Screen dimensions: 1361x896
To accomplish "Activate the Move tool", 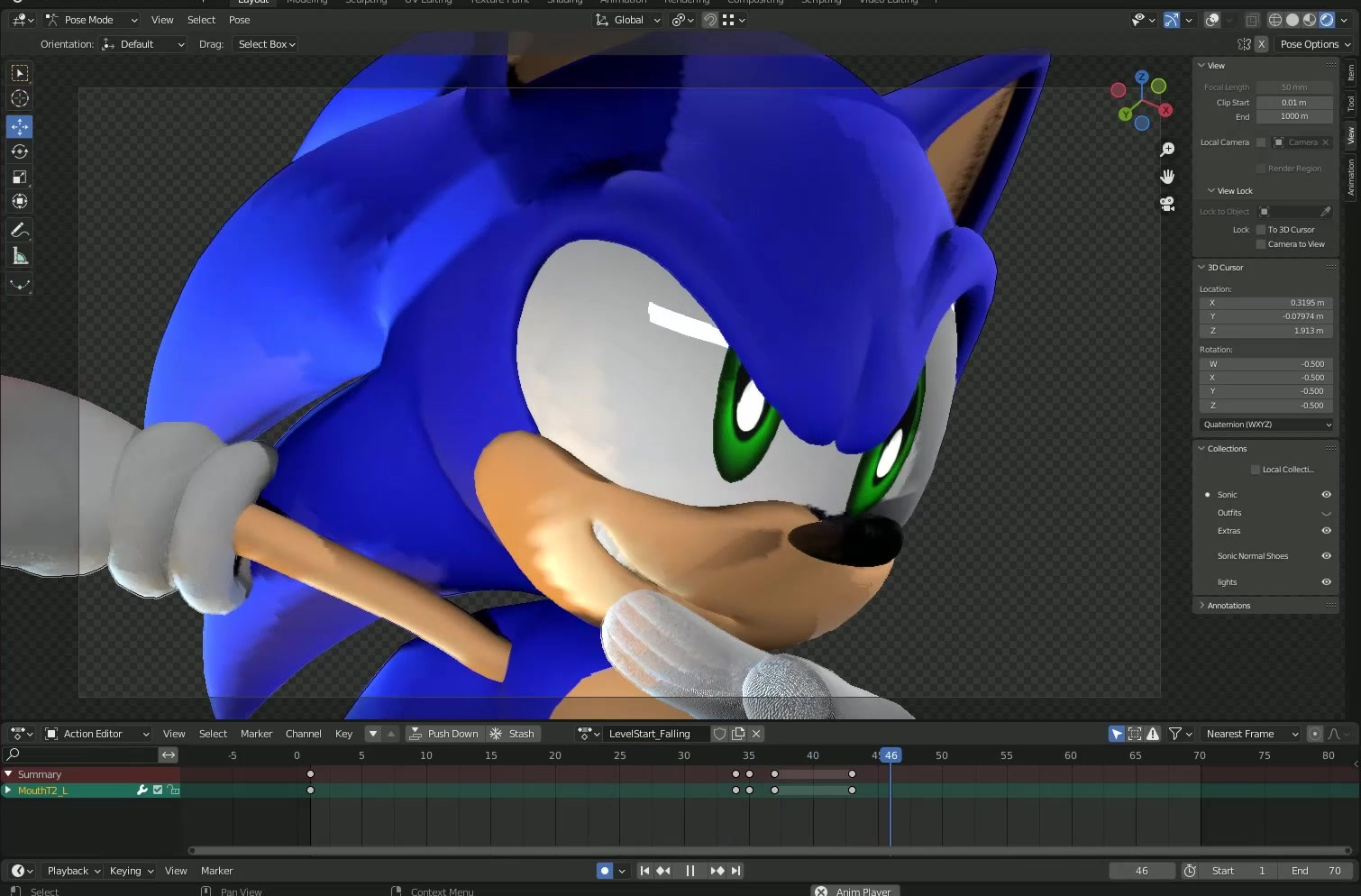I will (20, 127).
